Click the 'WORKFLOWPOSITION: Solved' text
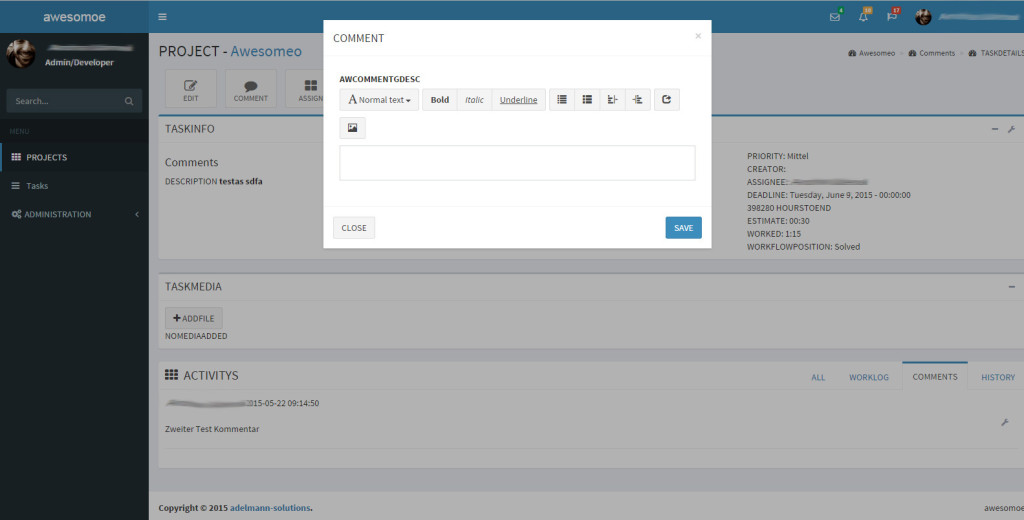Viewport: 1024px width, 520px height. pyautogui.click(x=804, y=247)
